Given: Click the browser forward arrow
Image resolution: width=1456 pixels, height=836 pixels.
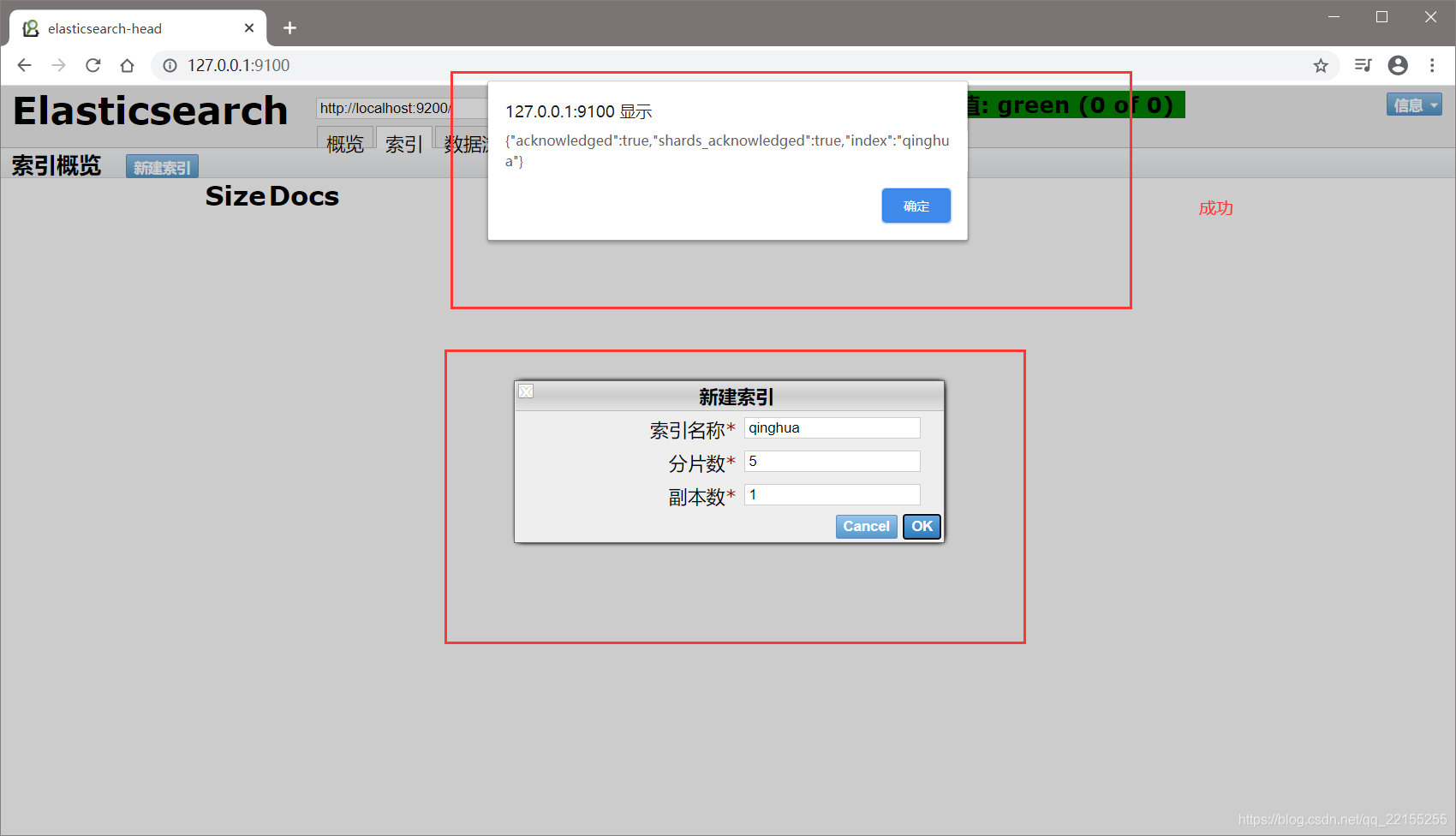Looking at the screenshot, I should point(58,65).
